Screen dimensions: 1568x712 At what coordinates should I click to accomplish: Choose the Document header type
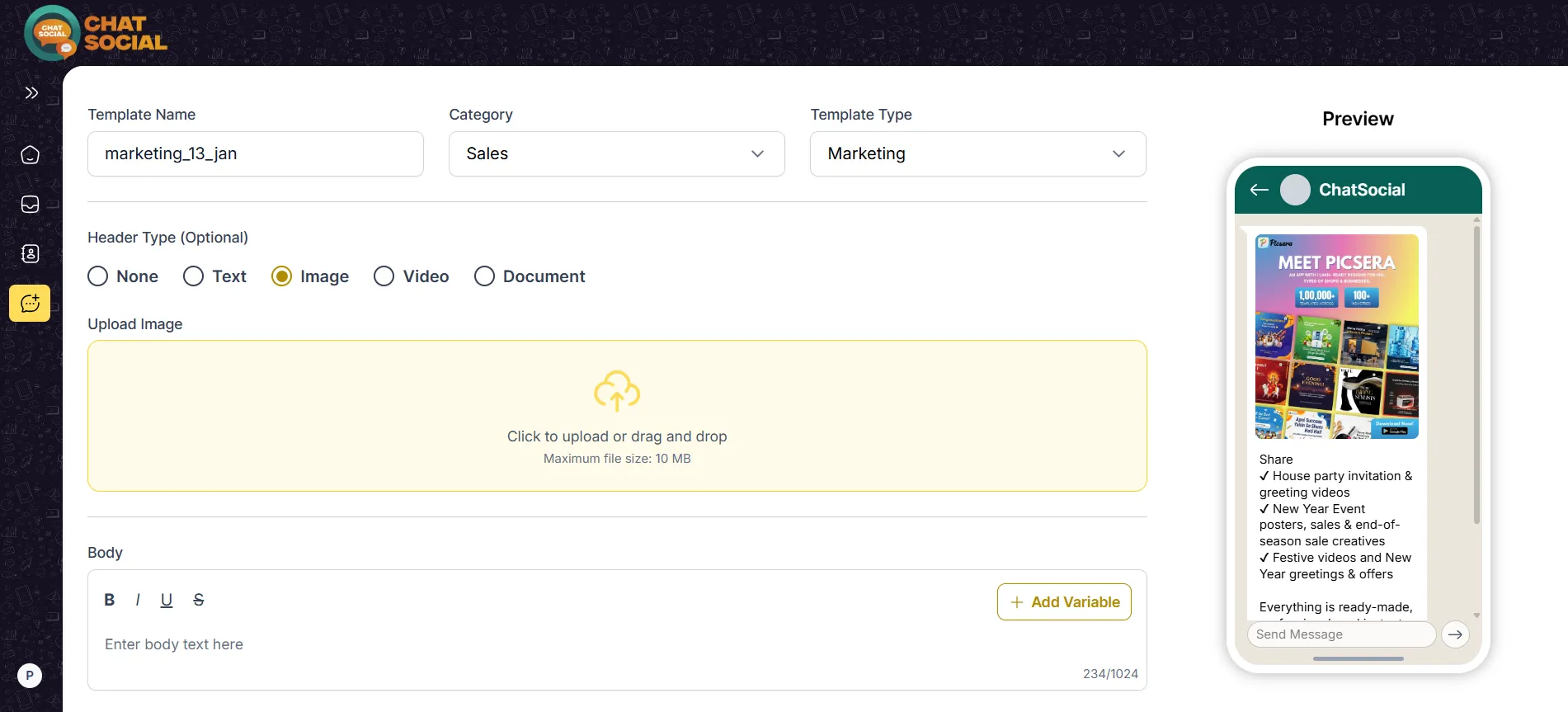click(530, 276)
